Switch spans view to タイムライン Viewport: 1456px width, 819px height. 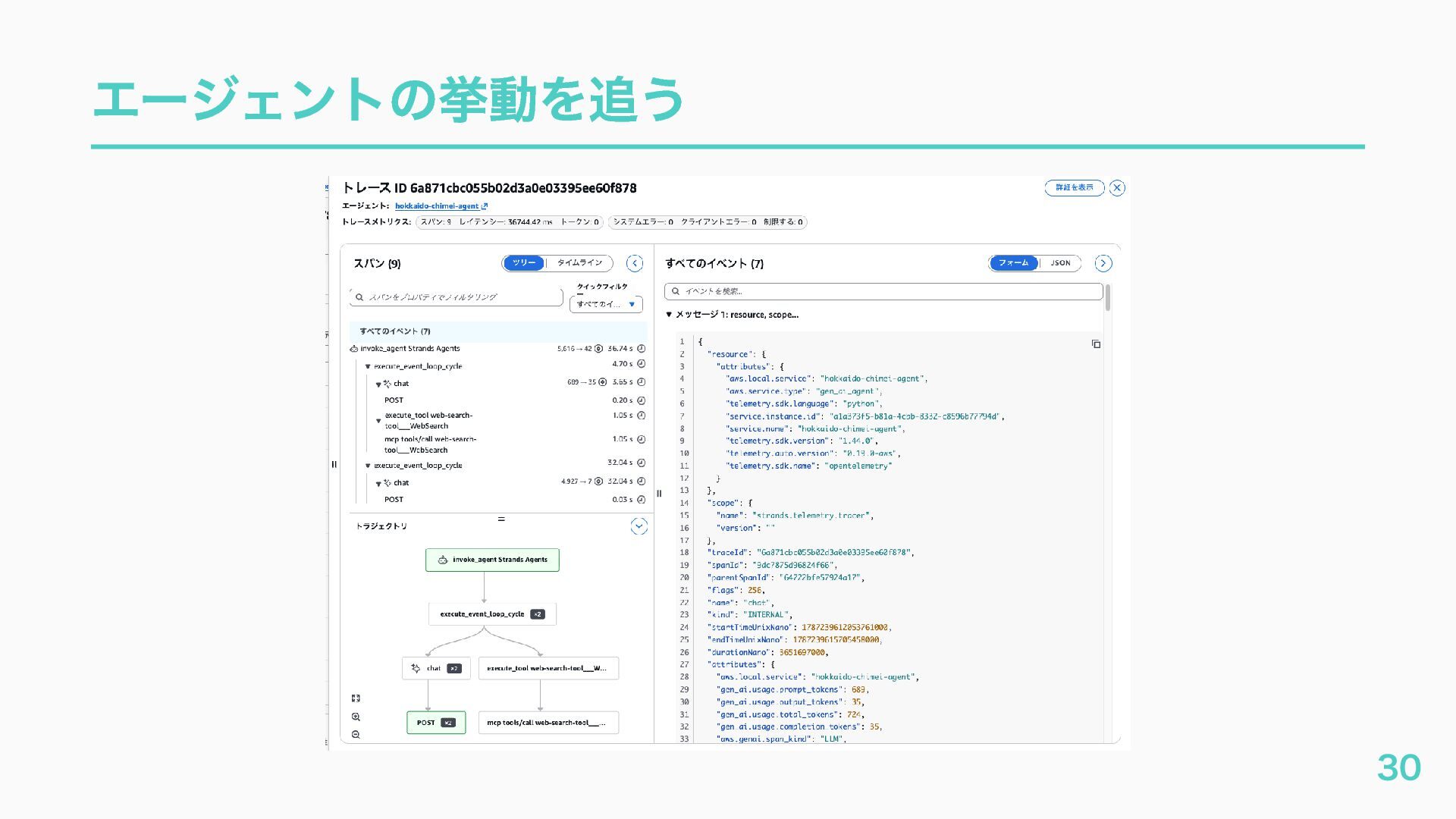click(579, 263)
